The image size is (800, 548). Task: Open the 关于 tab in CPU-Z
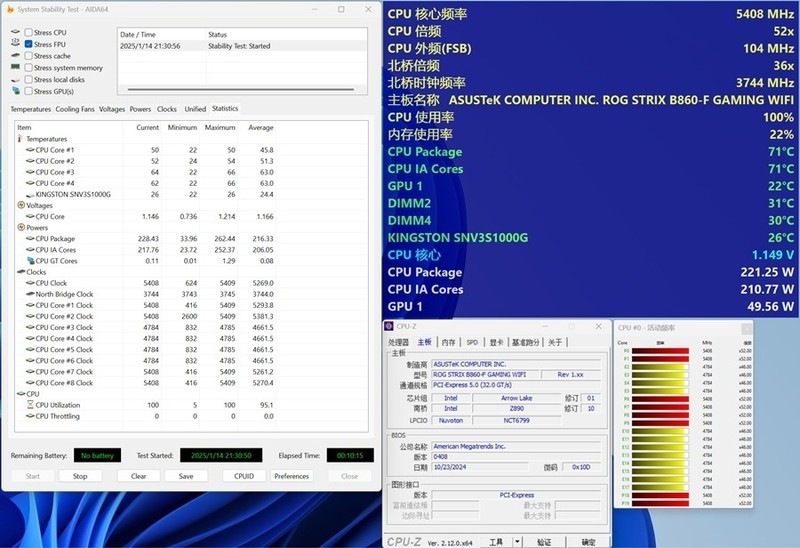pyautogui.click(x=555, y=342)
